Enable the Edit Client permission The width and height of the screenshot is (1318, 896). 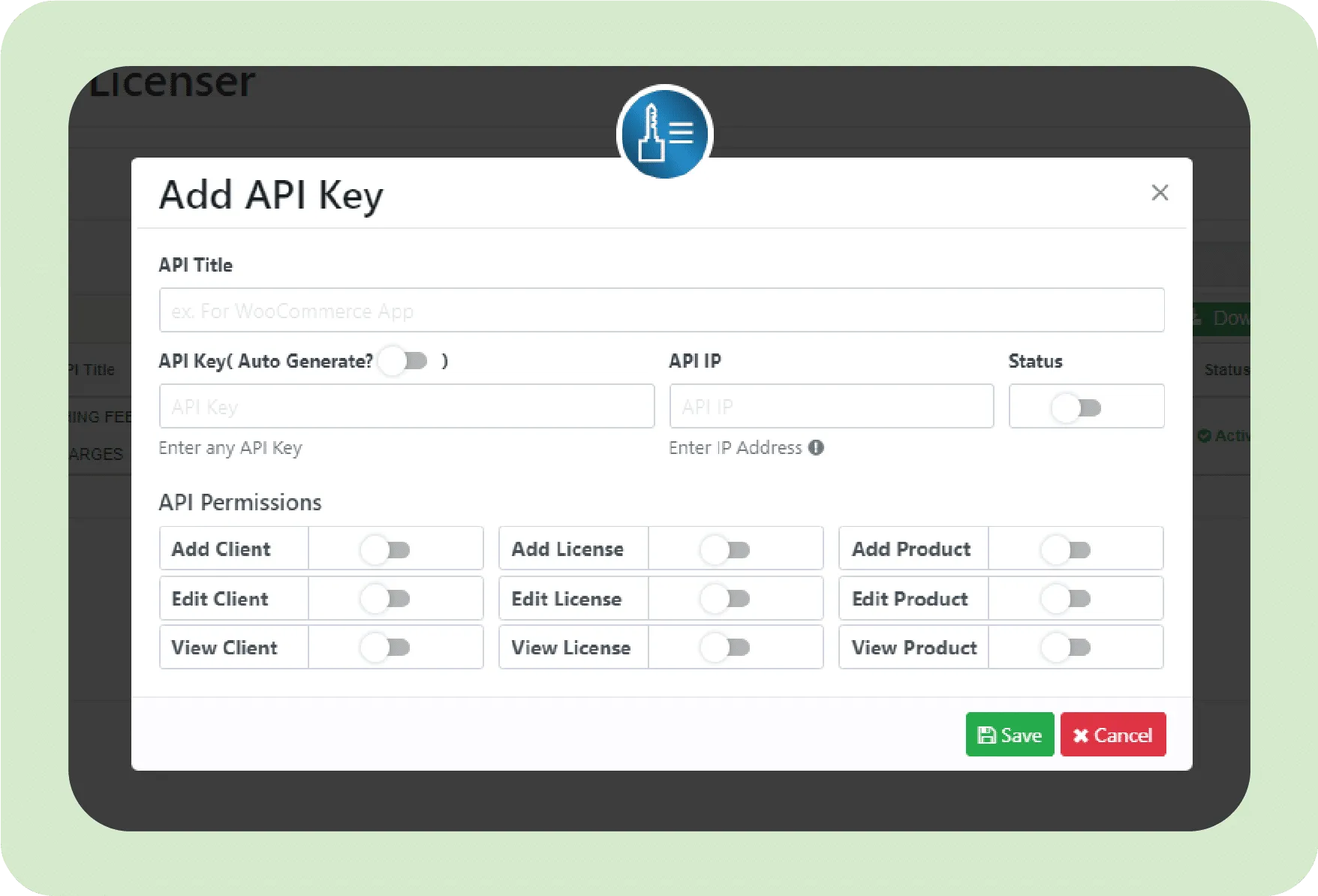[385, 599]
